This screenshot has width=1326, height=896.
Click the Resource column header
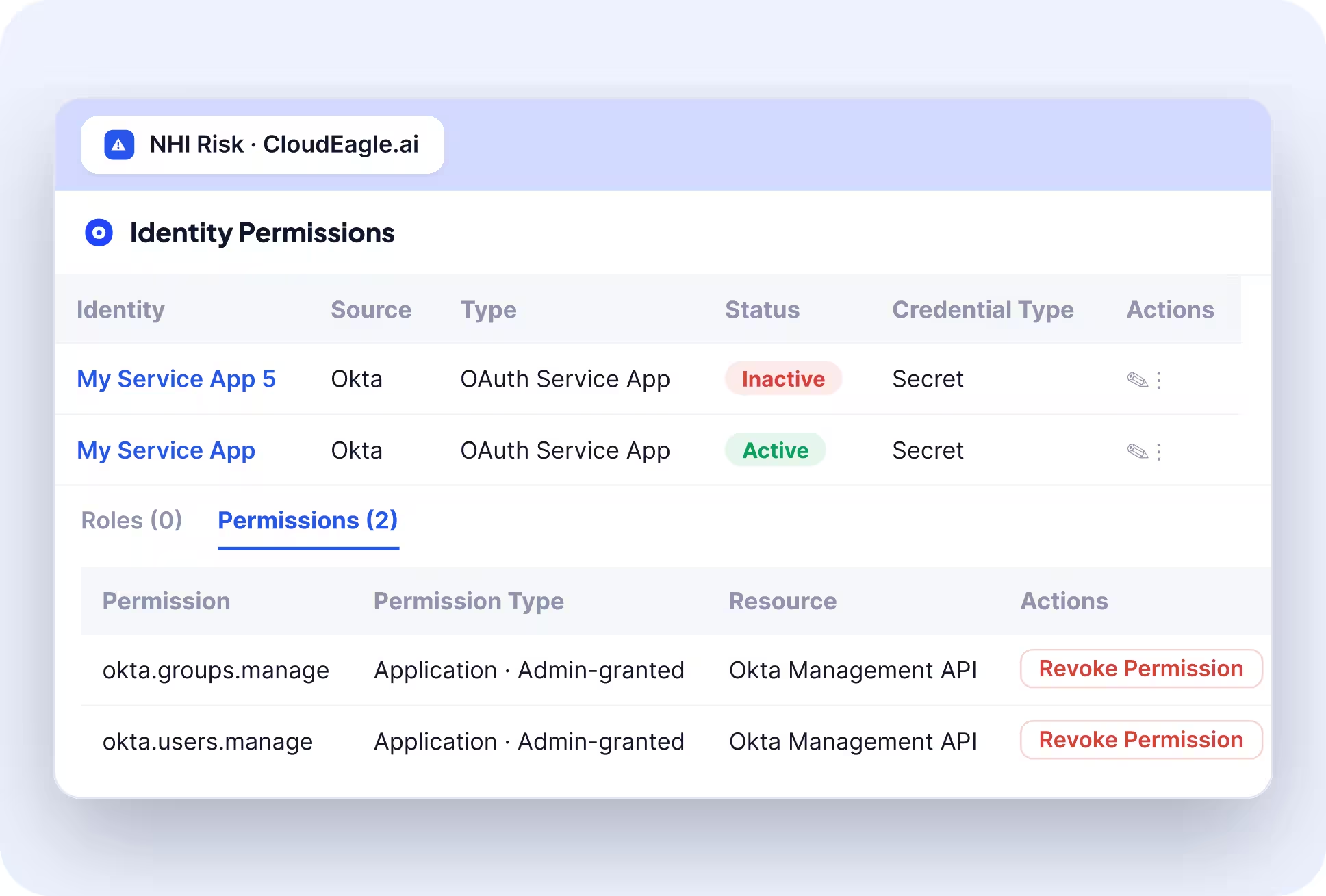[x=782, y=601]
